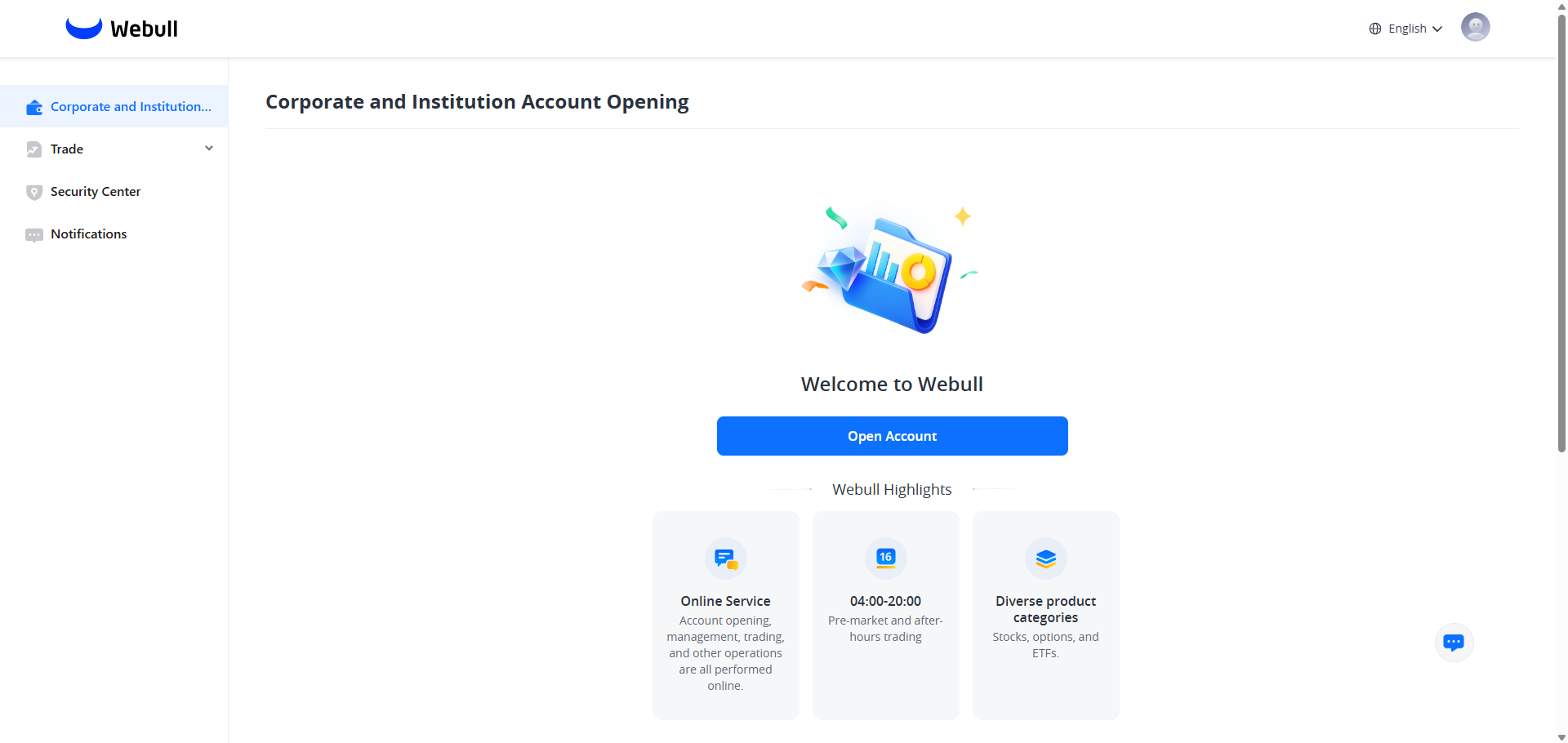Click the Online Service chat icon
The height and width of the screenshot is (743, 1568).
click(x=725, y=558)
